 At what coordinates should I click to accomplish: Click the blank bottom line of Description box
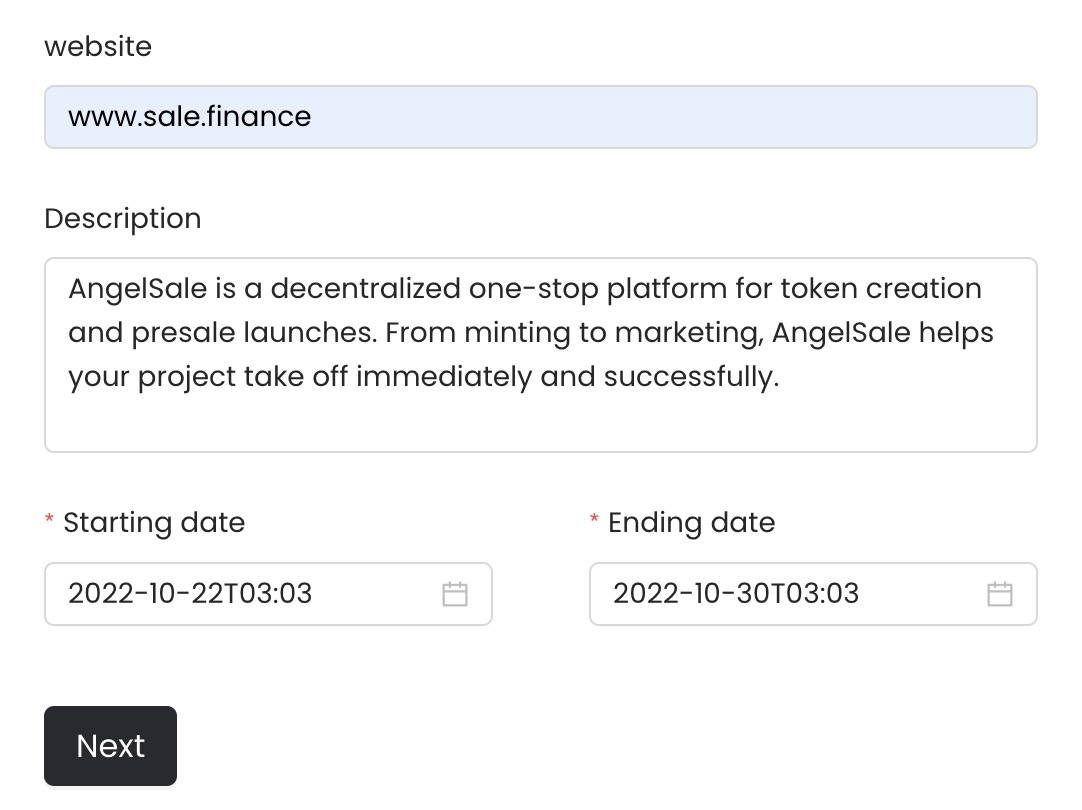tap(540, 424)
